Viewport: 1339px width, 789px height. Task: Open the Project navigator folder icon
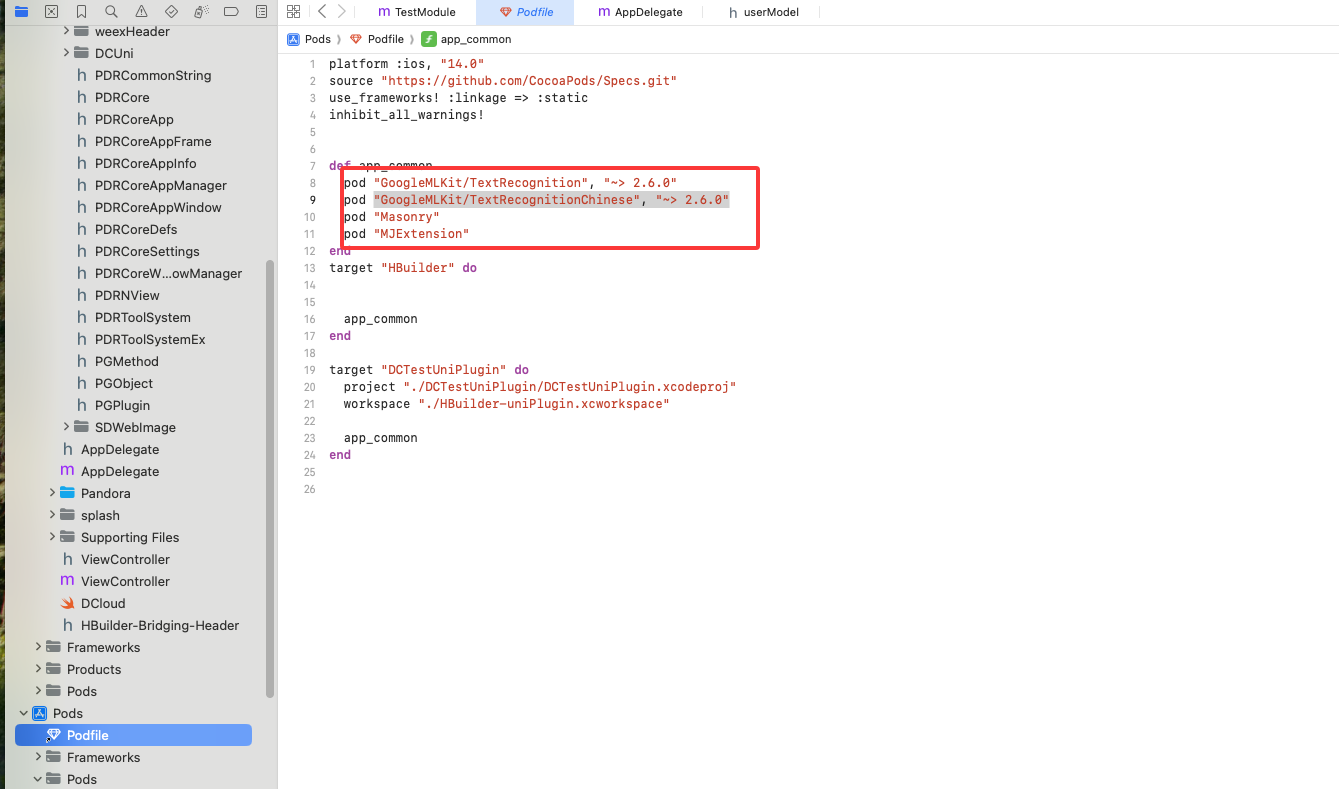pos(21,12)
